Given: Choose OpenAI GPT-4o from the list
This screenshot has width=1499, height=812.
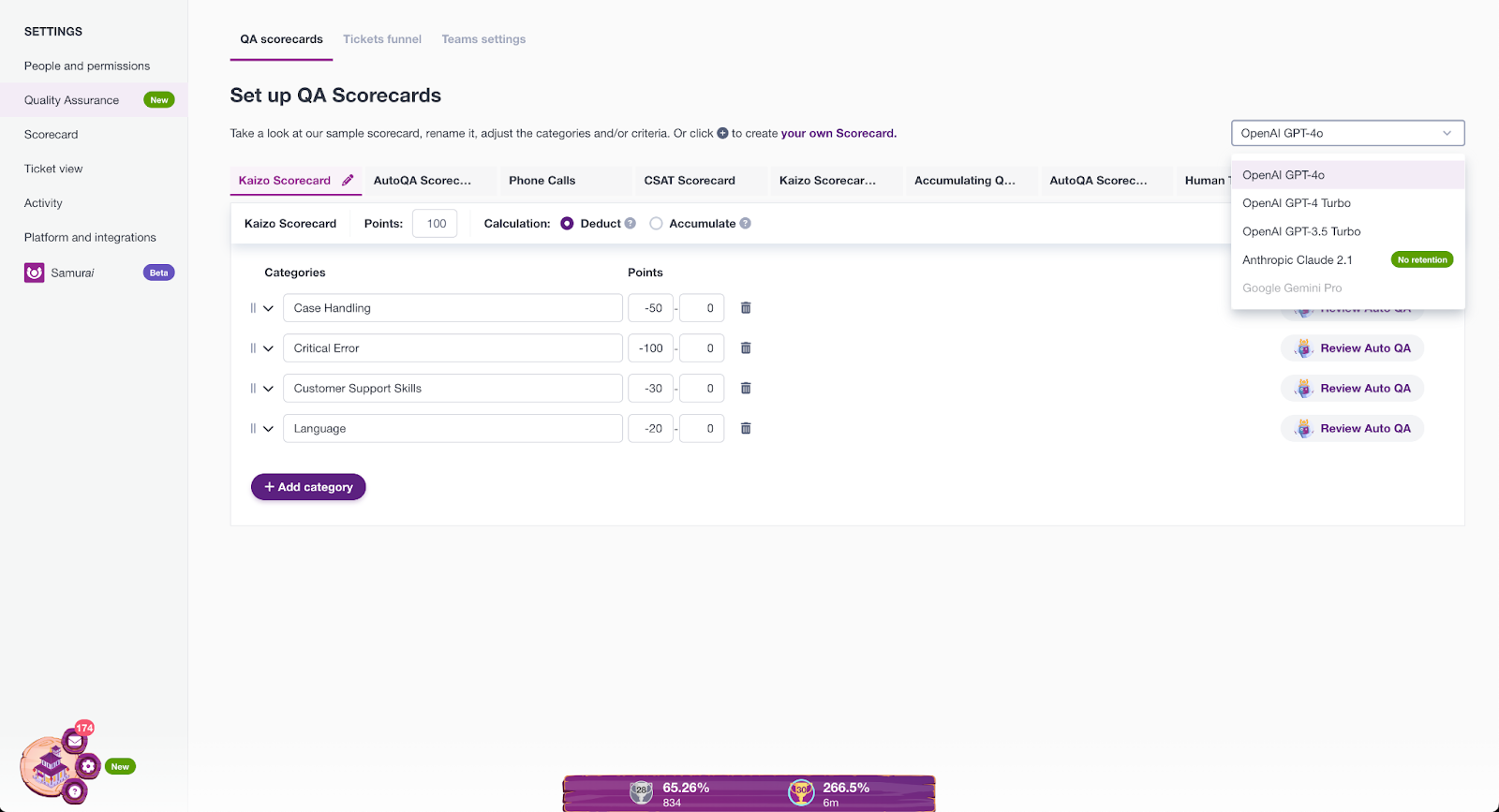Looking at the screenshot, I should (x=1347, y=175).
